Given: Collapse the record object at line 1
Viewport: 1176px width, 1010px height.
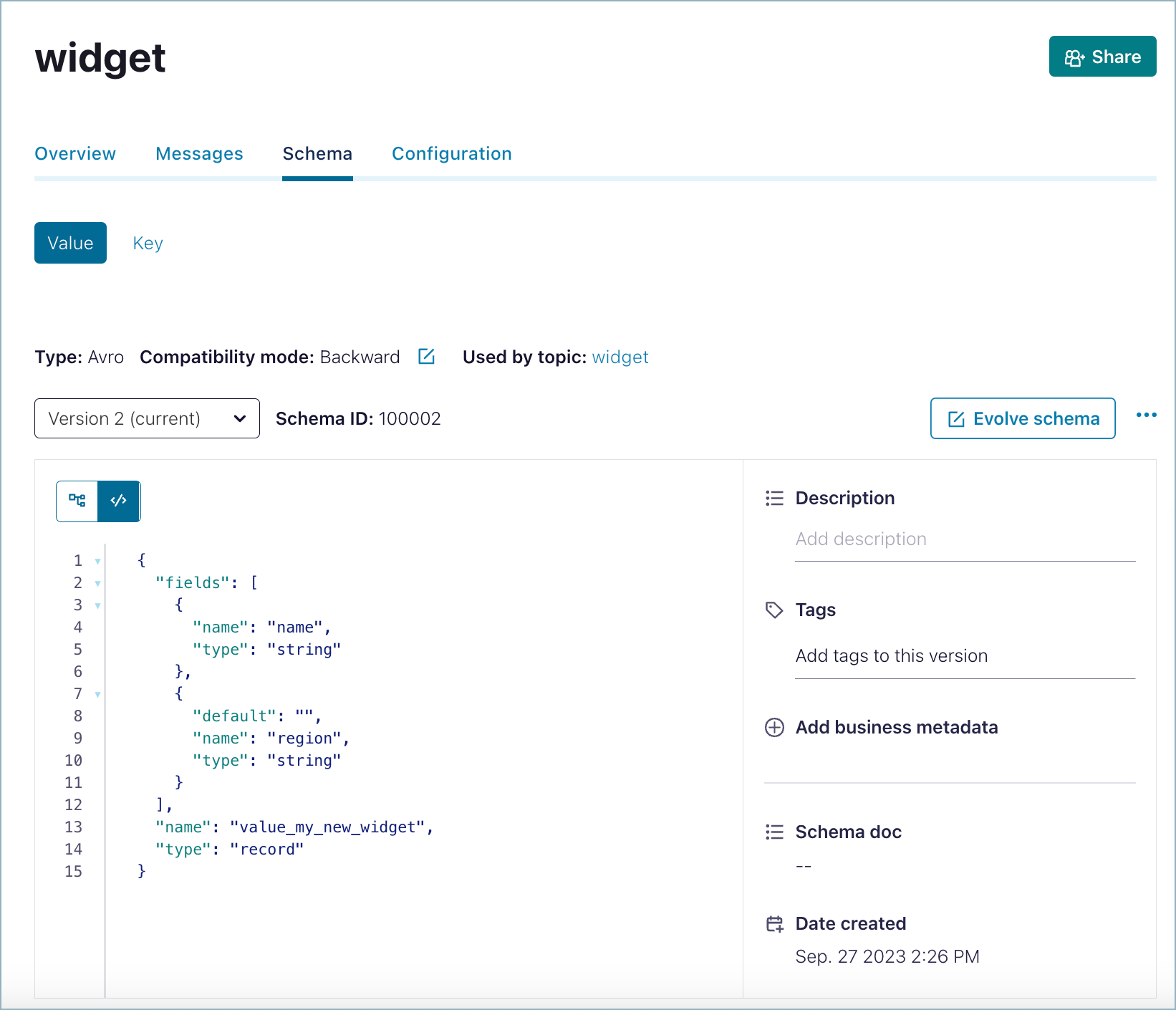Looking at the screenshot, I should pos(97,561).
